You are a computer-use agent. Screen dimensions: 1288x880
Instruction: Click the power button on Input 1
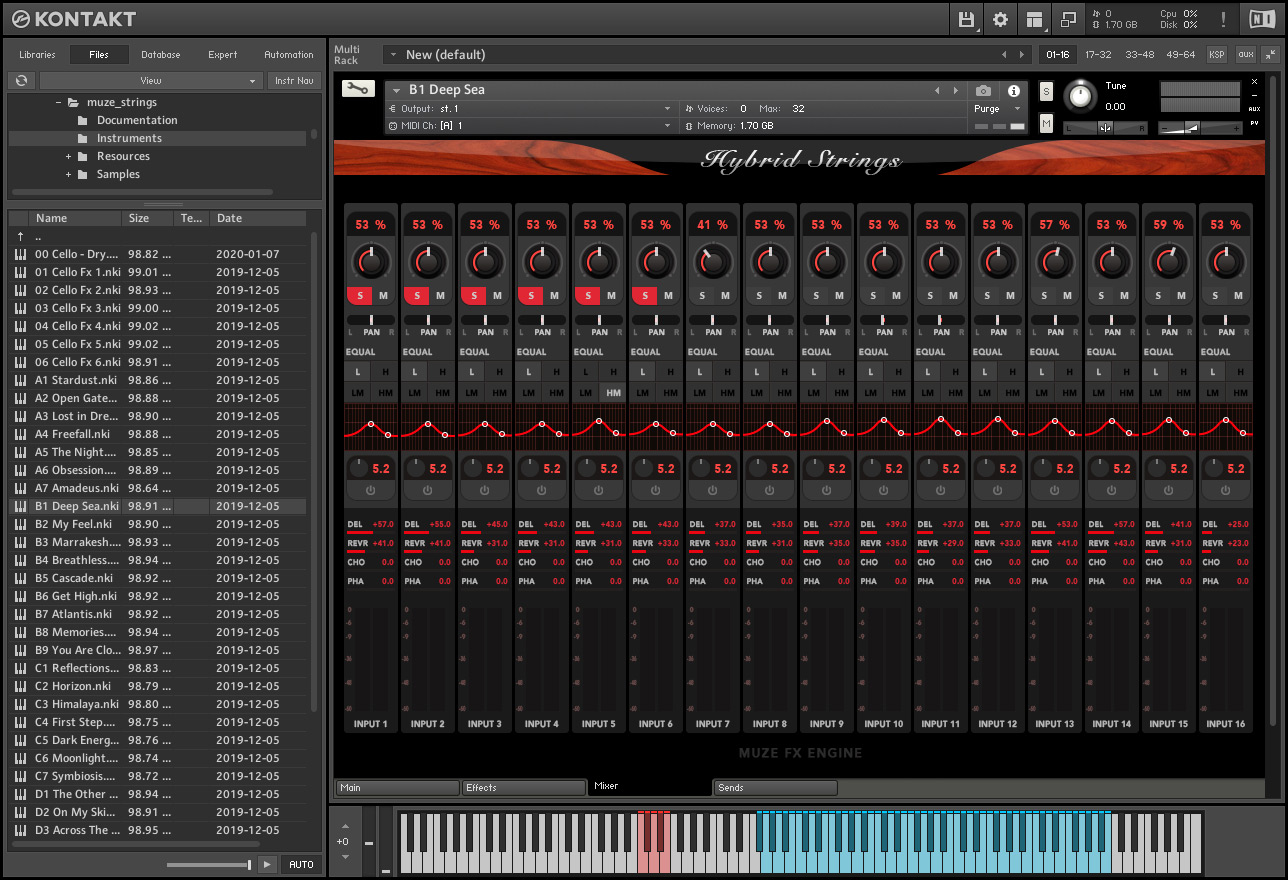(x=371, y=490)
